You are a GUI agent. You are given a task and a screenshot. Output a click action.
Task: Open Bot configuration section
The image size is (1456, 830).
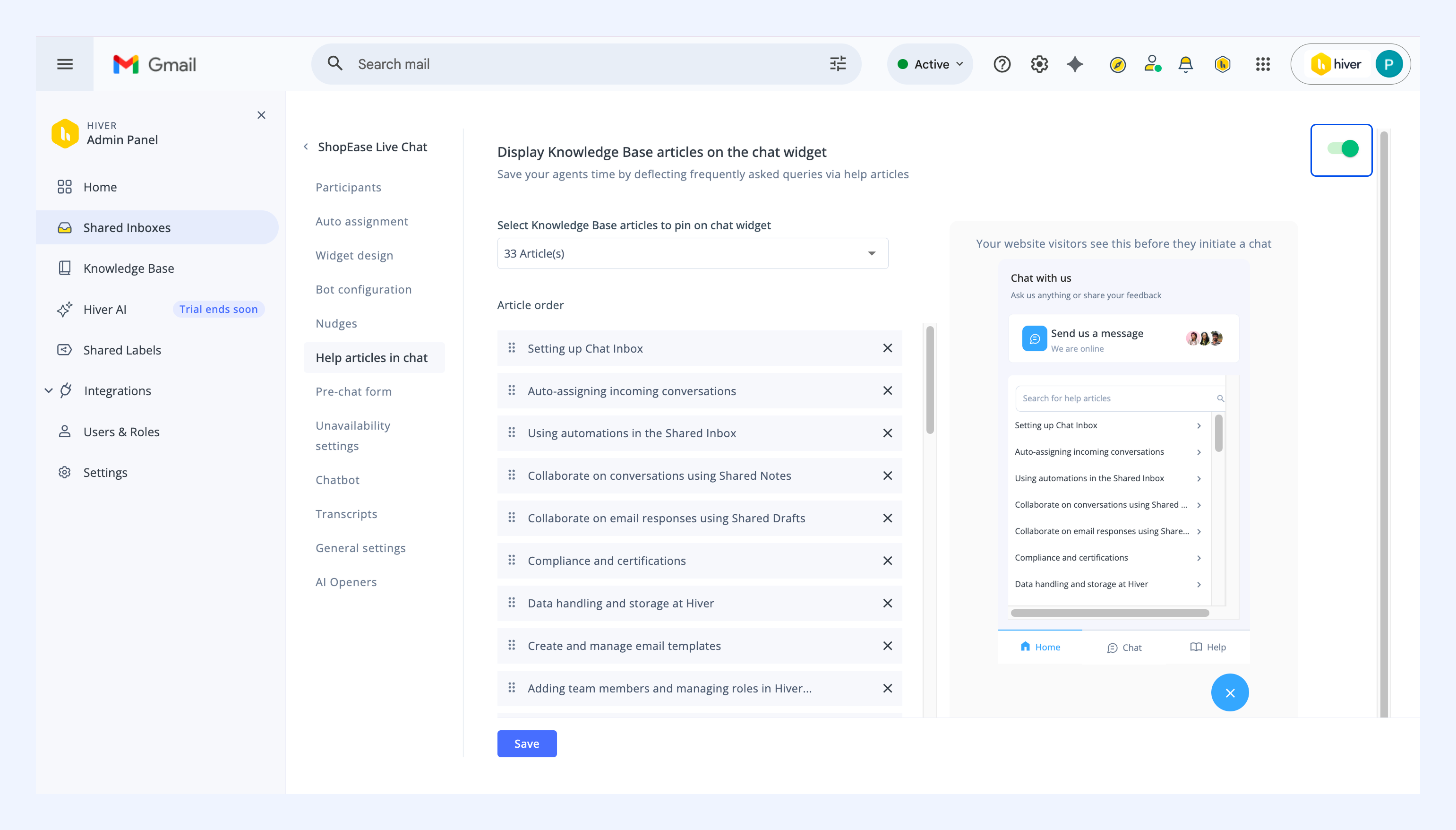[363, 290]
